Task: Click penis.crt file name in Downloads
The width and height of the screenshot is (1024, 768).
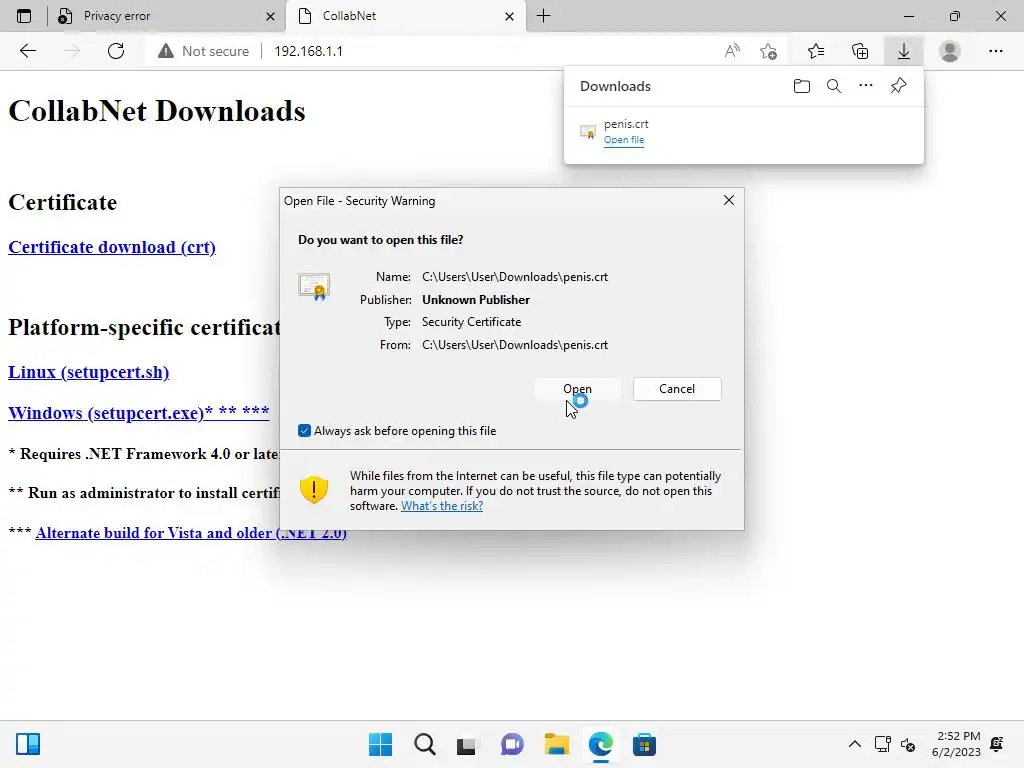Action: coord(626,123)
